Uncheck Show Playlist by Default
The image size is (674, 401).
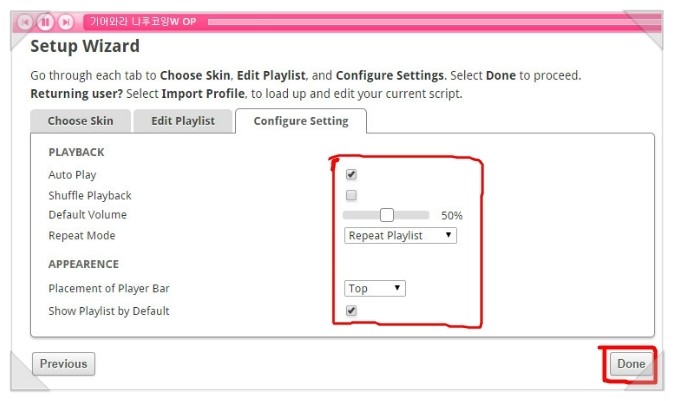351,310
